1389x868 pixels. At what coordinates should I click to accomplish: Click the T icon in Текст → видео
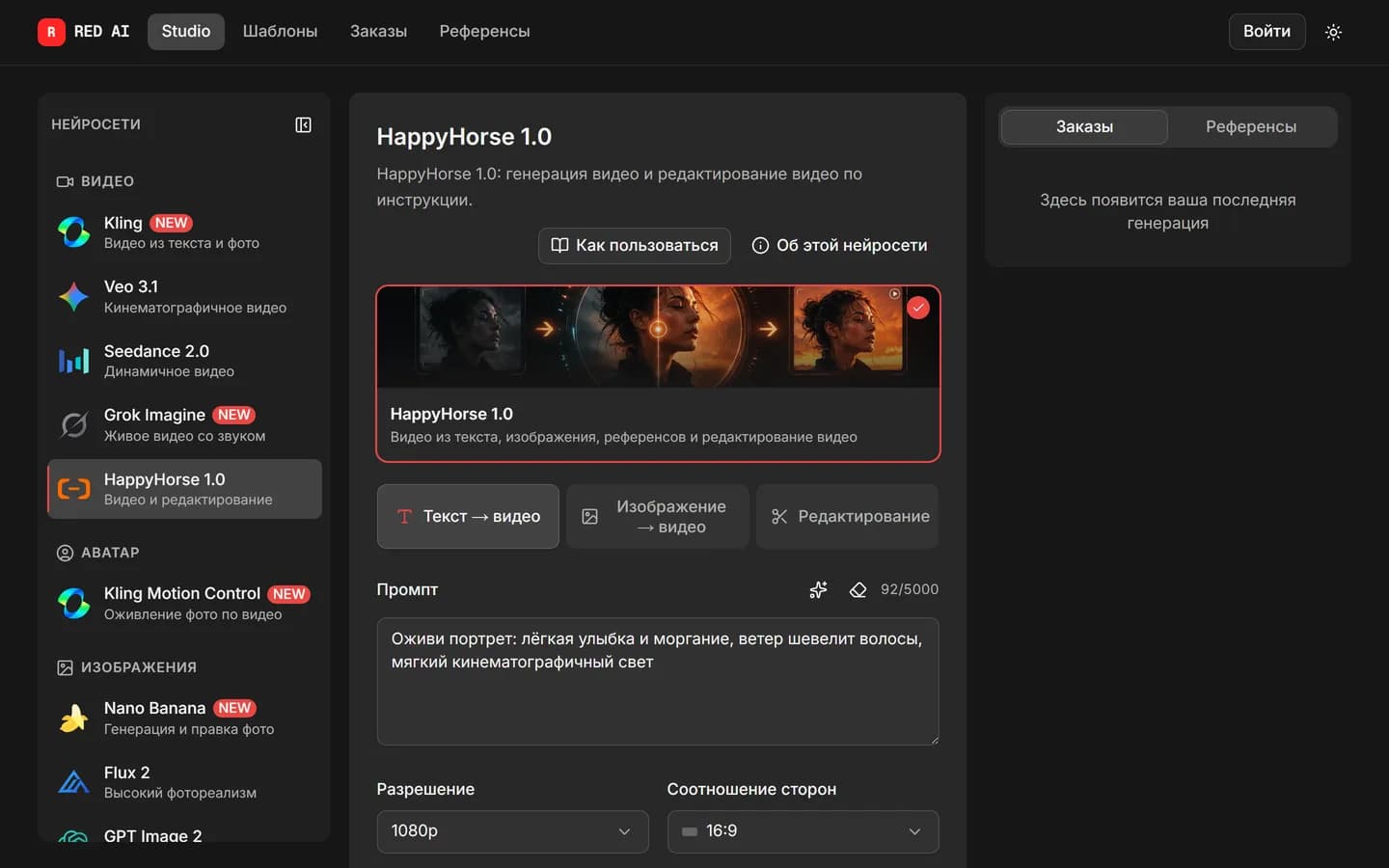coord(404,517)
